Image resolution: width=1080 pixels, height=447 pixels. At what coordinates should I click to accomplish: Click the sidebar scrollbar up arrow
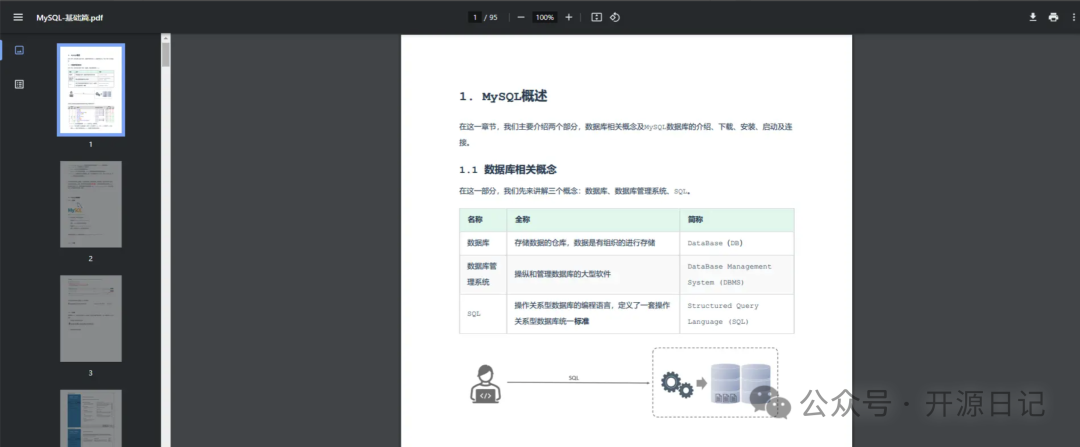pos(166,38)
